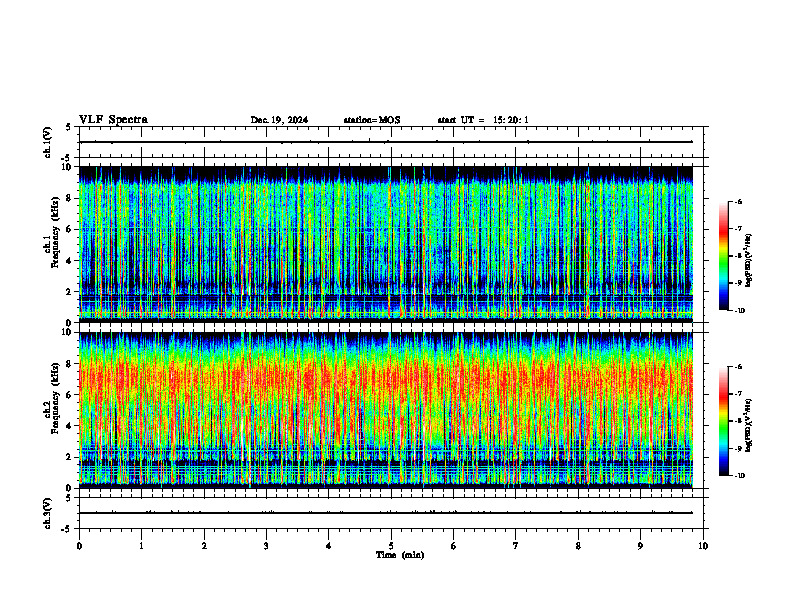Click time axis tick label "2"
The image size is (792, 612).
204,546
